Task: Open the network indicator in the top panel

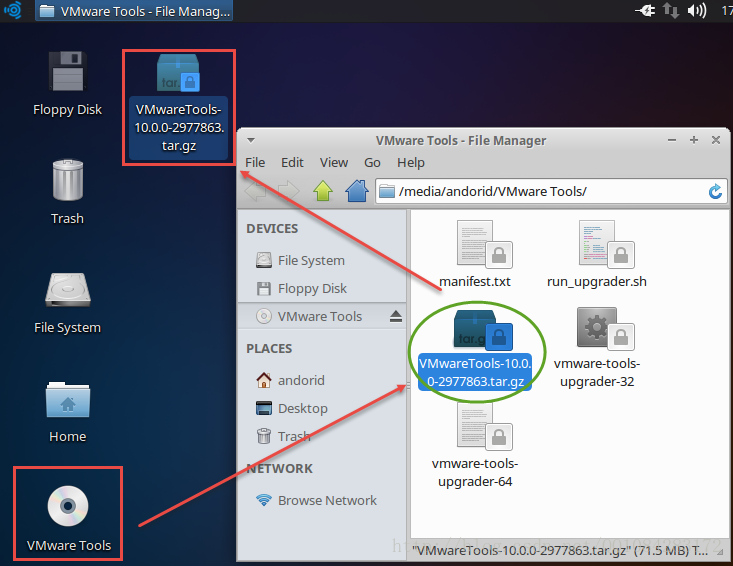Action: (671, 10)
